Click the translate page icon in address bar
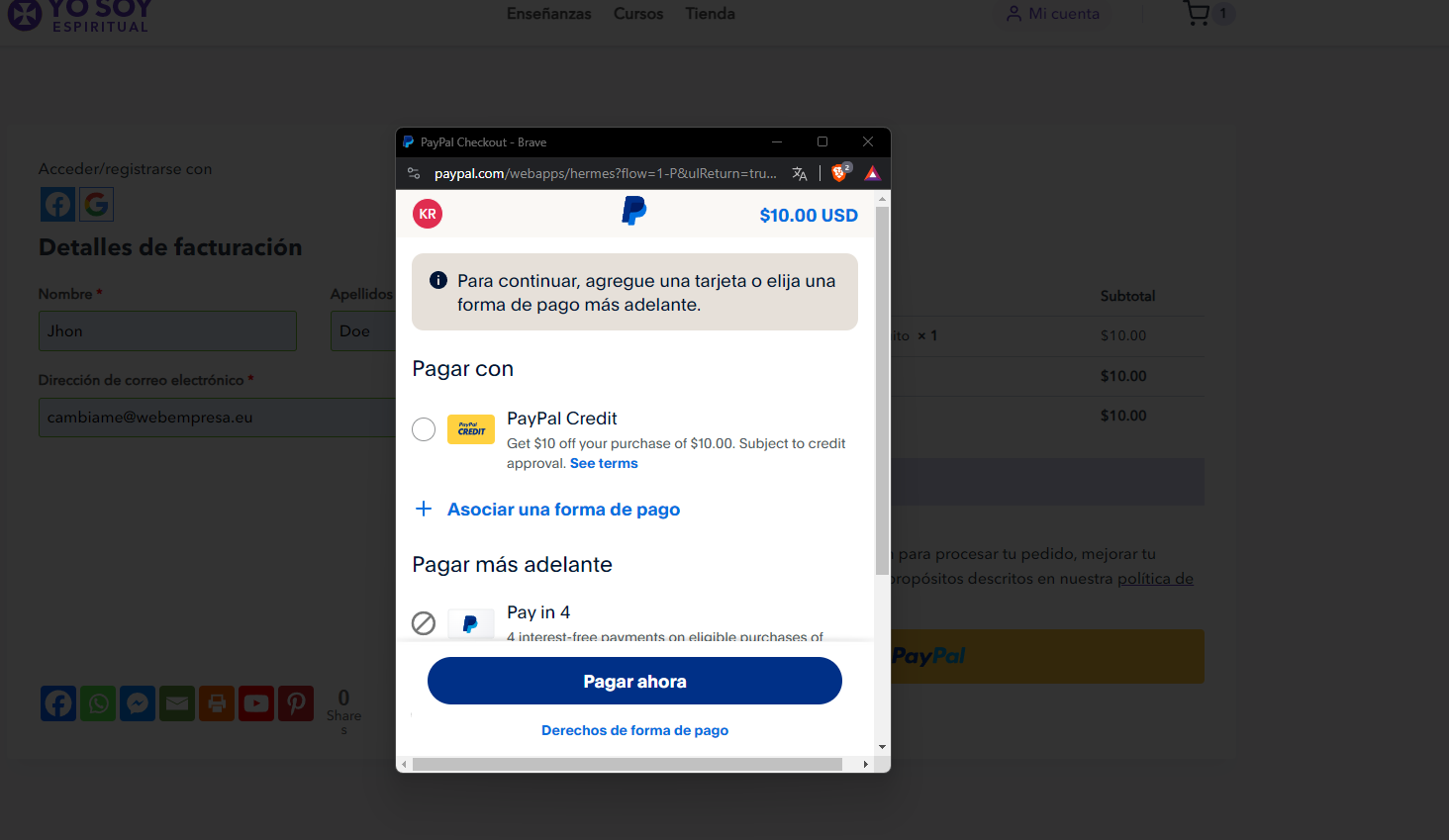The width and height of the screenshot is (1449, 840). [800, 173]
